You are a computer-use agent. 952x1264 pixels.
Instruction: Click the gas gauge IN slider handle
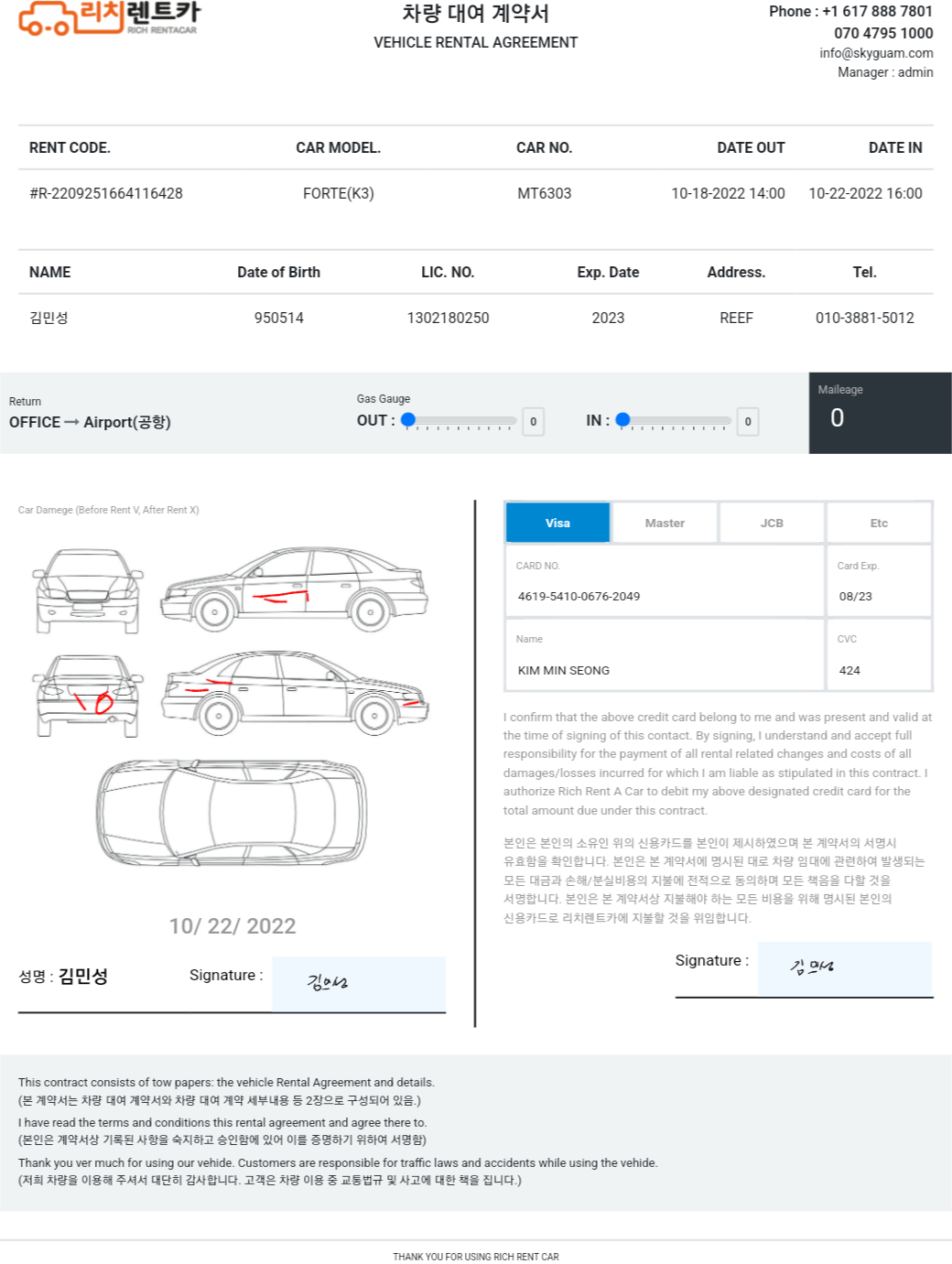tap(623, 420)
